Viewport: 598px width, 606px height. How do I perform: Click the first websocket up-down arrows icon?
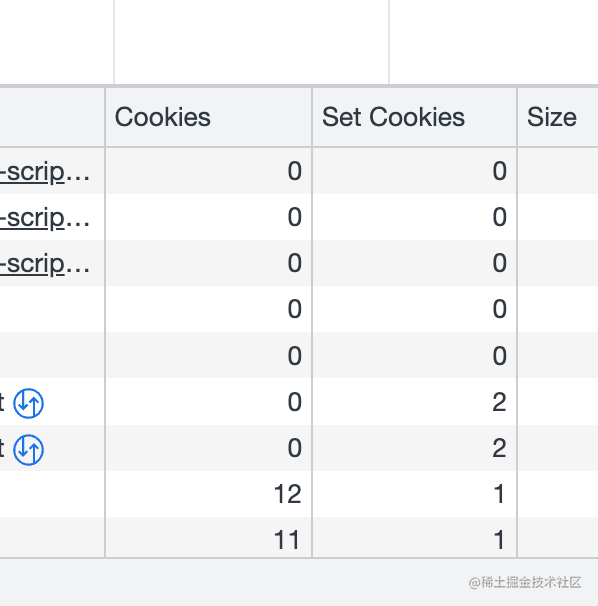(29, 403)
